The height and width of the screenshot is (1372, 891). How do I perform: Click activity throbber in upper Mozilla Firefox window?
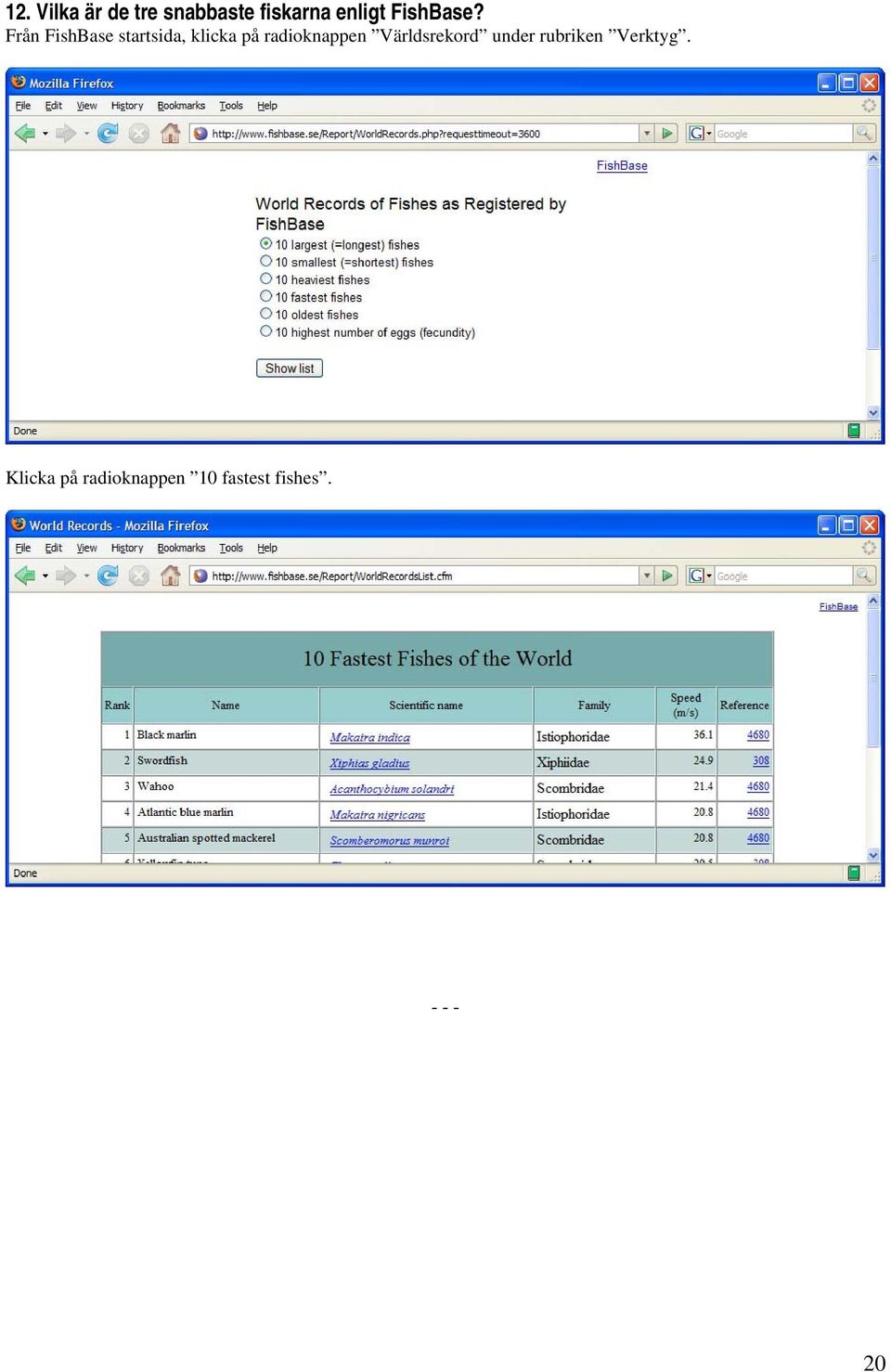click(869, 106)
